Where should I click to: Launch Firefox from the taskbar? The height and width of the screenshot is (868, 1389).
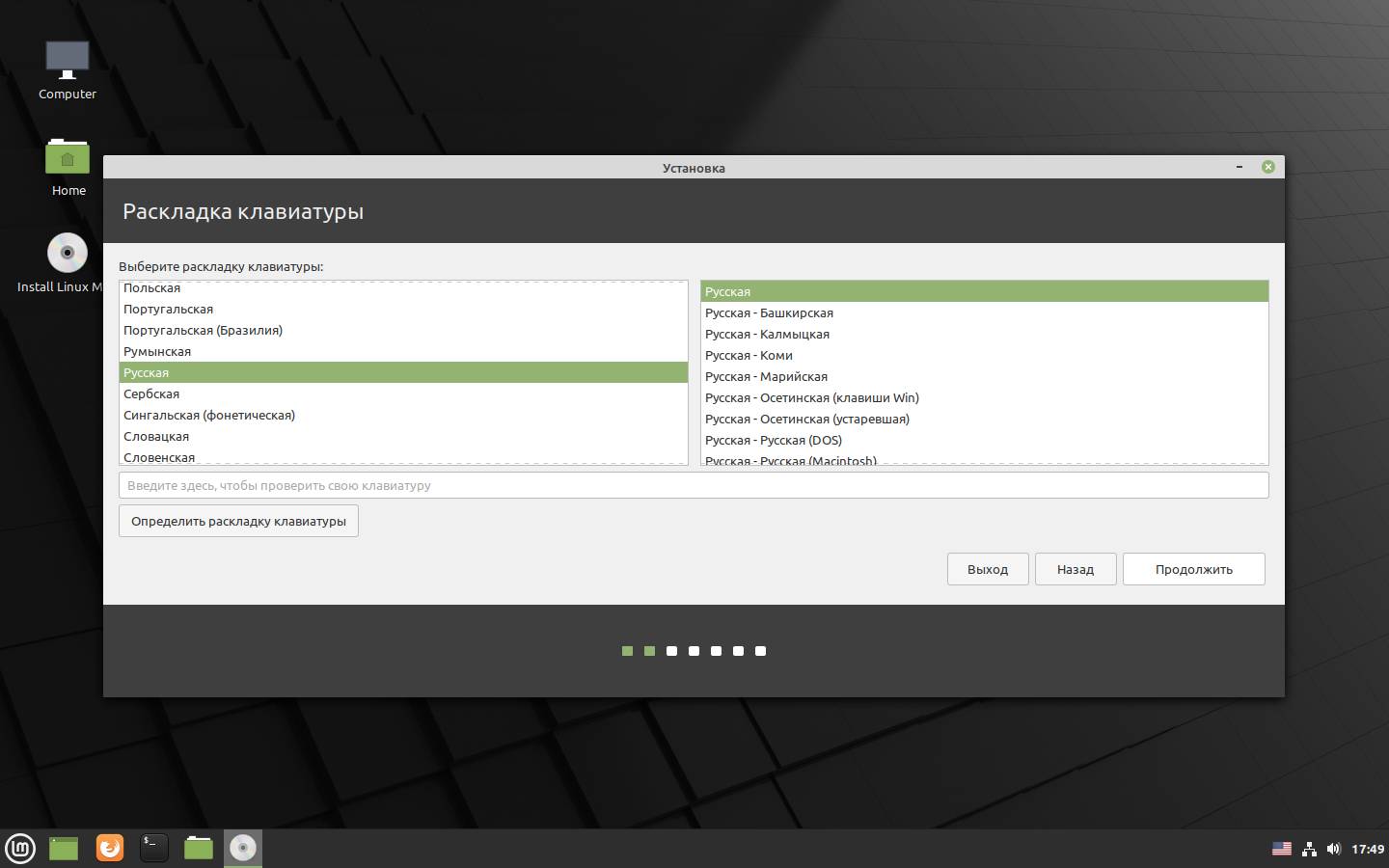110,848
